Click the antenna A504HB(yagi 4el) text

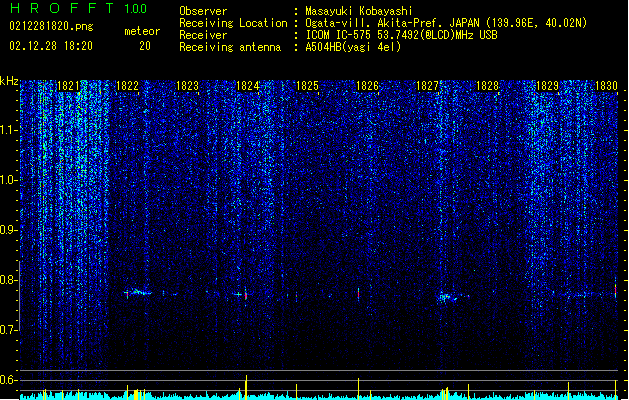[x=353, y=47]
